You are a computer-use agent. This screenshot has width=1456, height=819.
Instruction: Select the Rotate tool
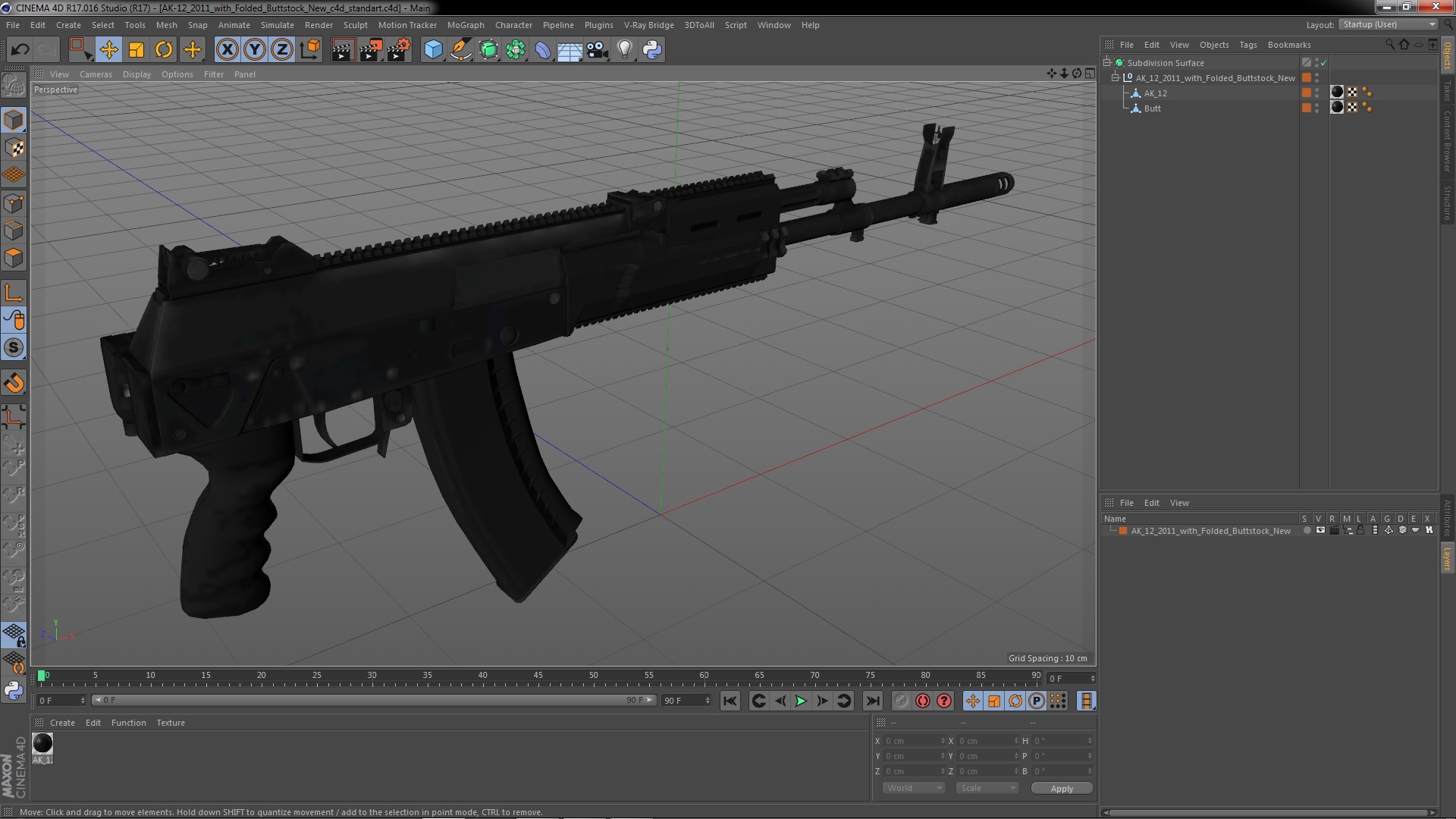[x=164, y=50]
